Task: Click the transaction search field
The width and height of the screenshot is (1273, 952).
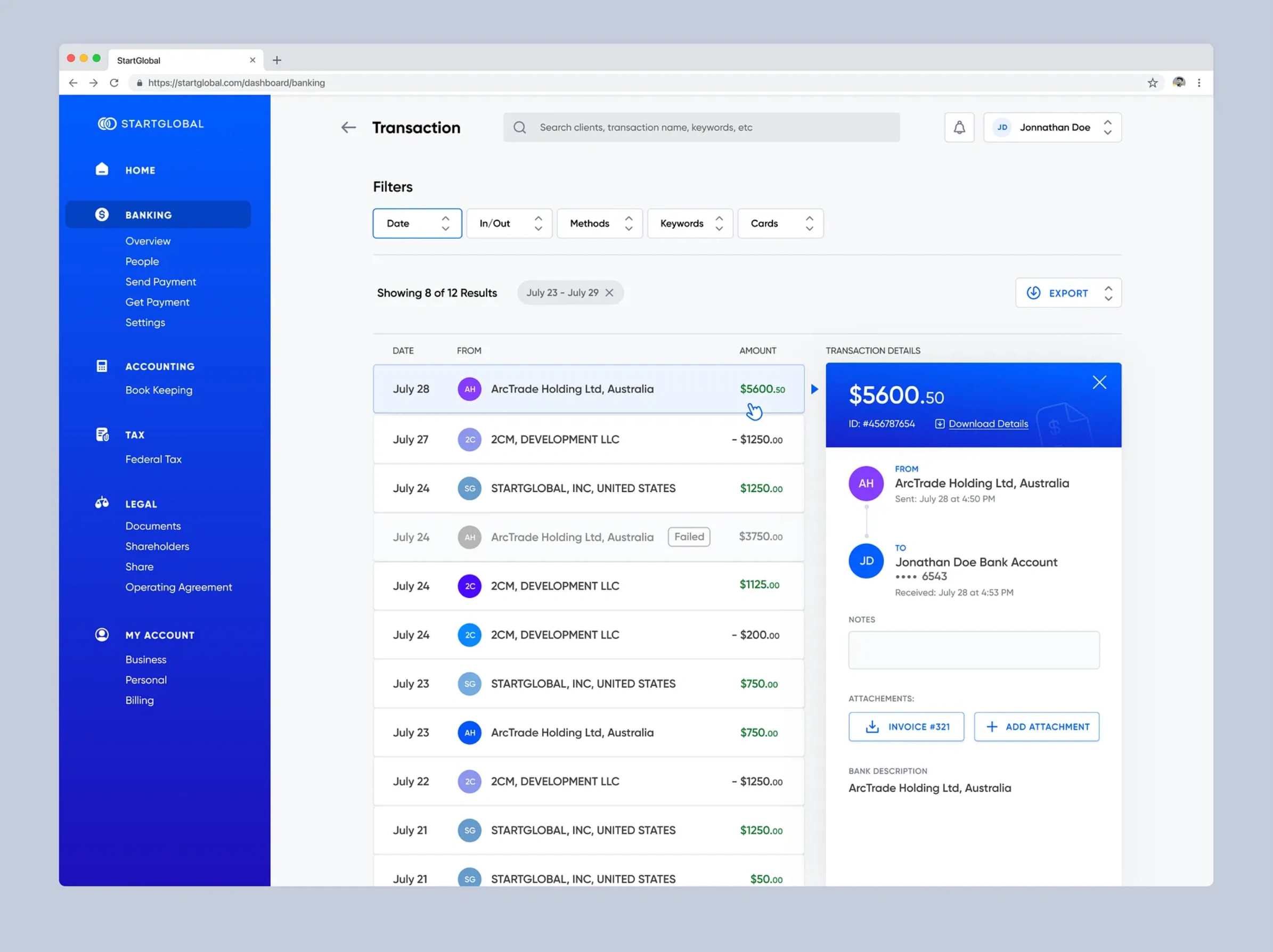Action: (701, 127)
